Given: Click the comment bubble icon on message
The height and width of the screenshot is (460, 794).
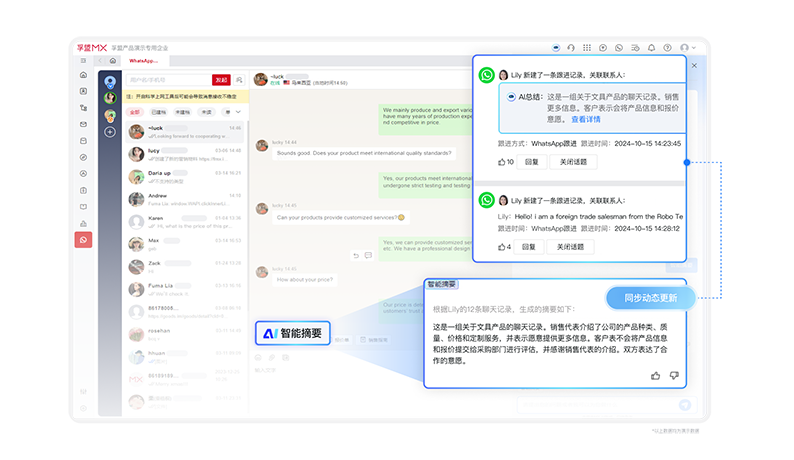Looking at the screenshot, I should coord(368,255).
